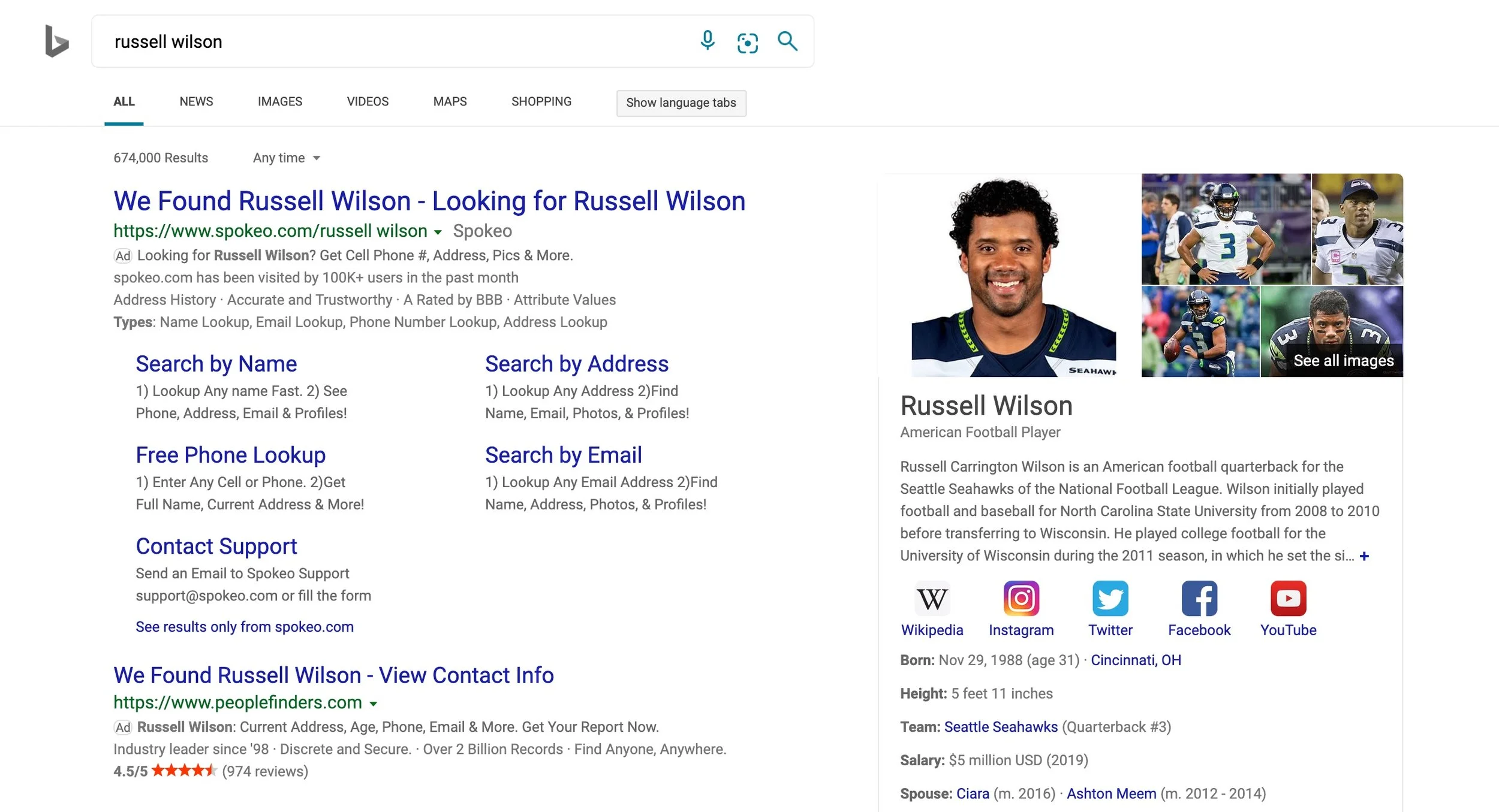Viewport: 1499px width, 812px height.
Task: Expand the peoplefinders.com URL dropdown arrow
Action: coord(373,704)
